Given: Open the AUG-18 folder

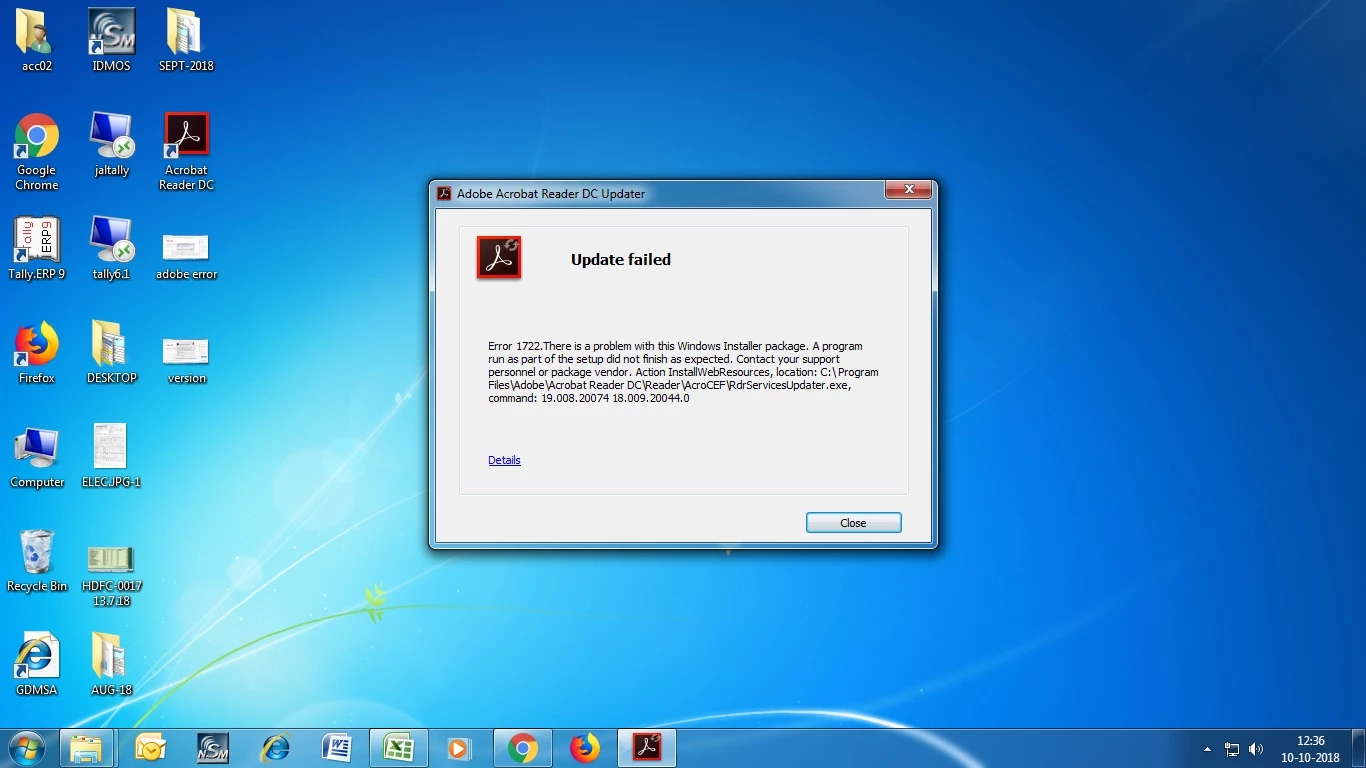Looking at the screenshot, I should 111,665.
